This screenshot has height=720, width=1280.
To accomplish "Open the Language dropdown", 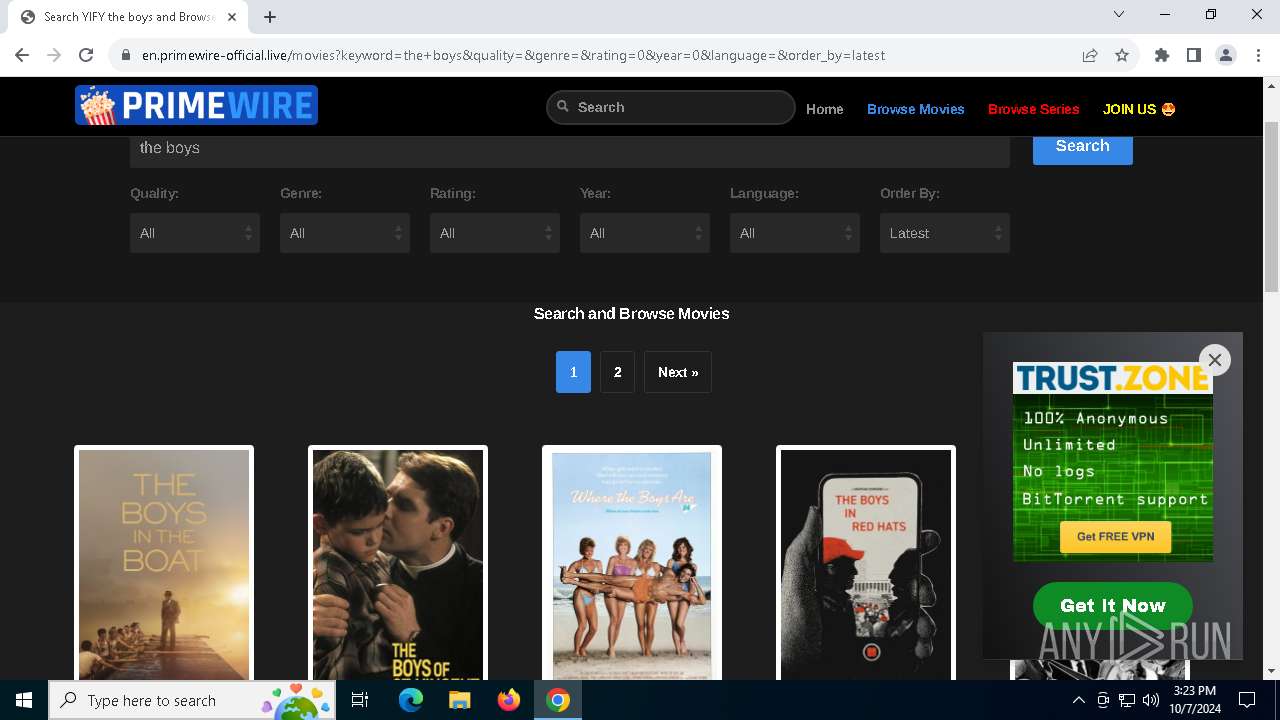I will point(795,233).
